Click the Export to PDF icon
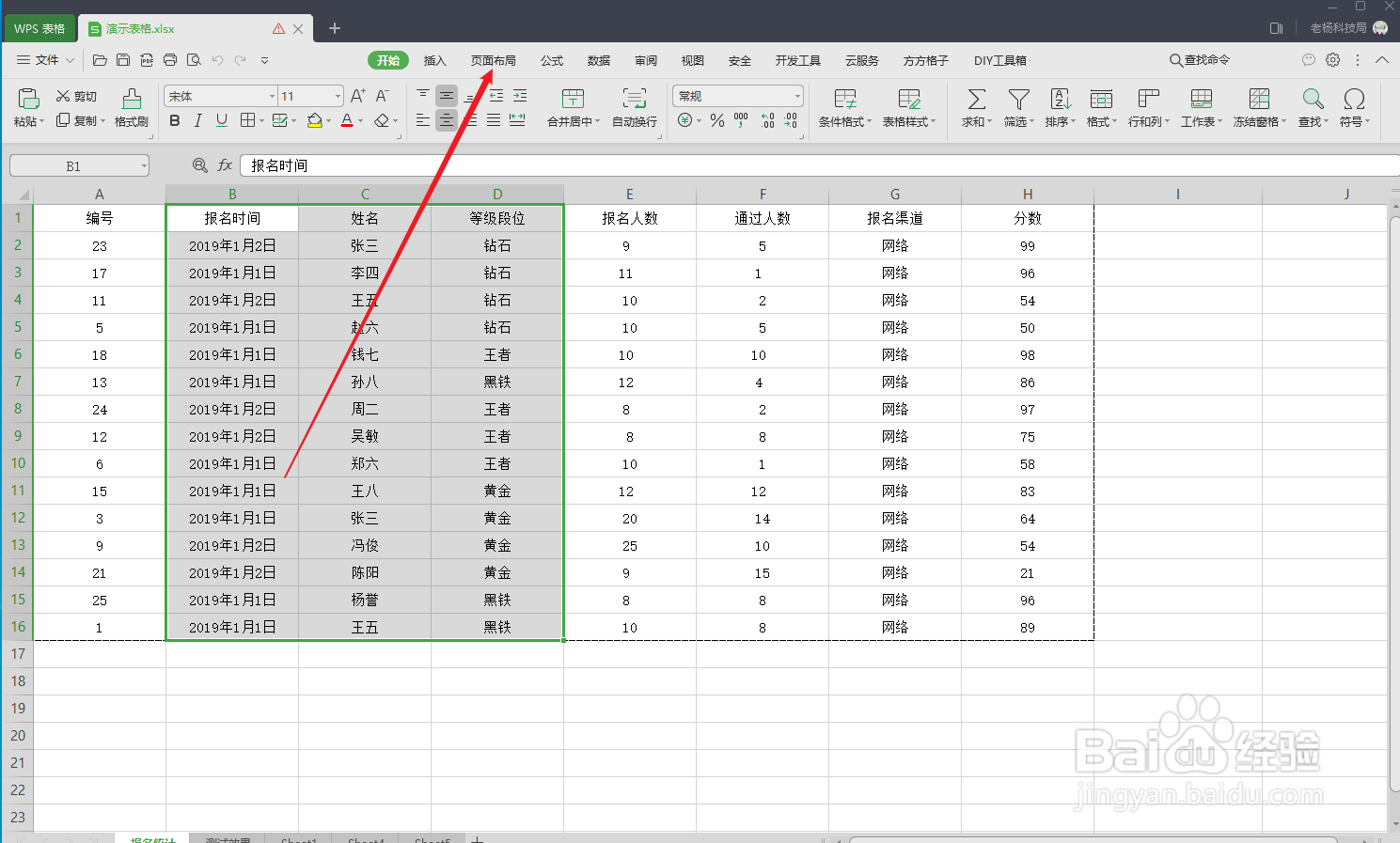The image size is (1400, 843). [147, 60]
